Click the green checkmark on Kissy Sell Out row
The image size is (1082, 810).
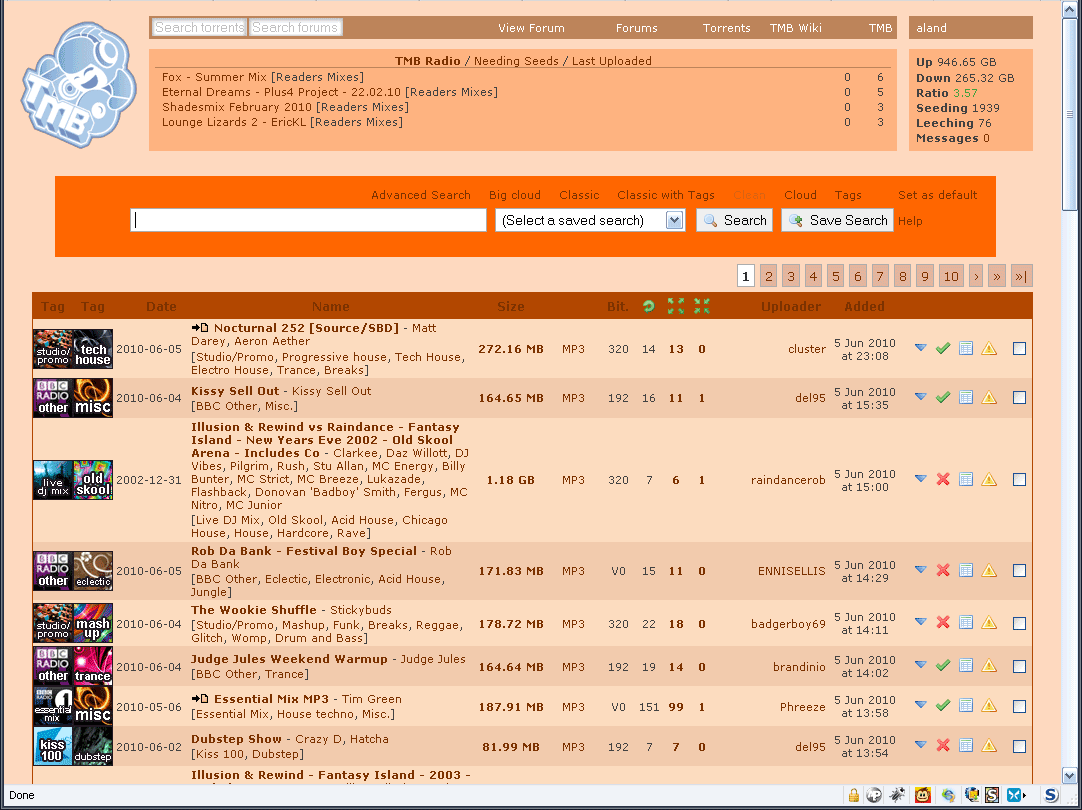click(942, 397)
